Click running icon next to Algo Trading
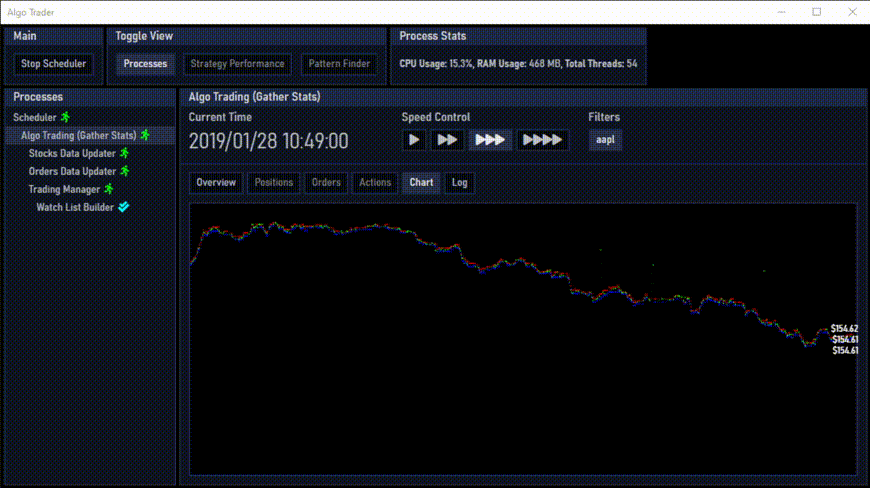This screenshot has height=488, width=870. click(x=145, y=135)
